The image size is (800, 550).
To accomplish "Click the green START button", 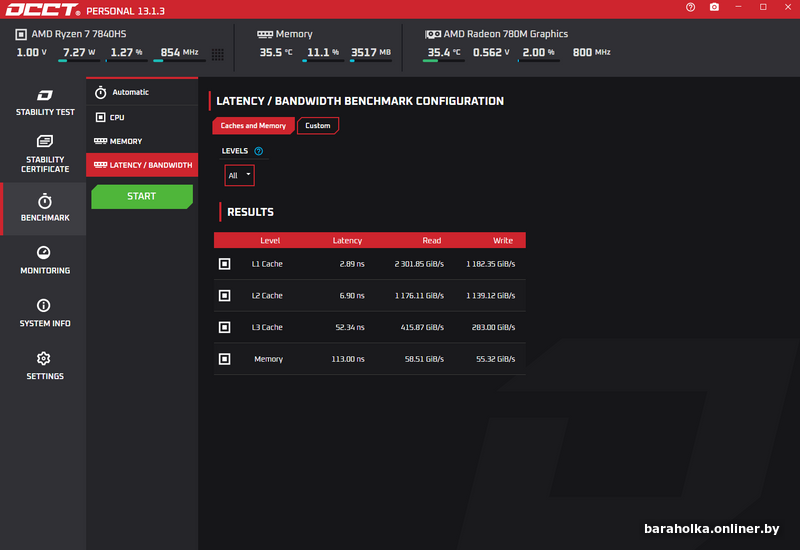I will [142, 196].
